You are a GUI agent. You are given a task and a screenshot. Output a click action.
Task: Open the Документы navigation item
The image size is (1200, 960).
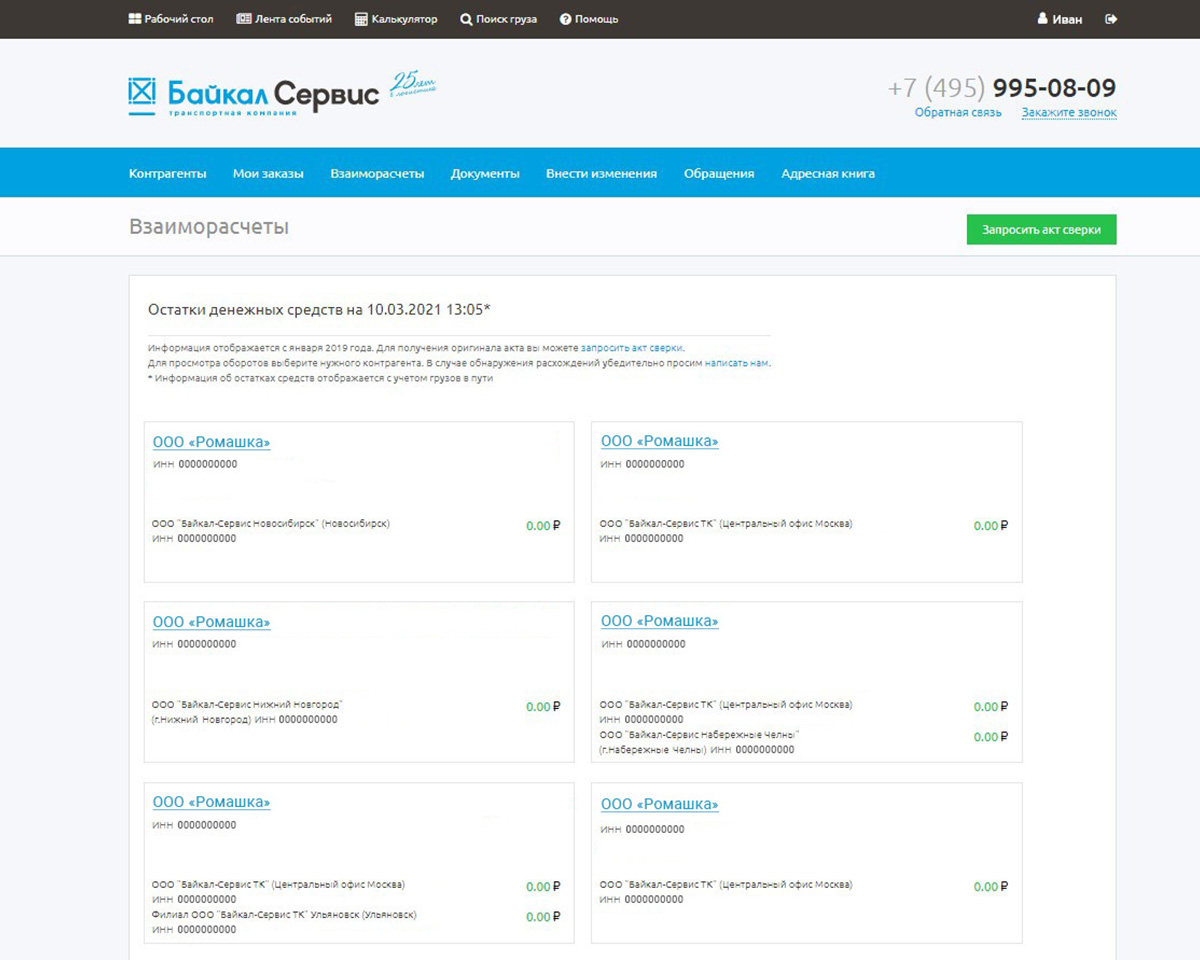point(485,173)
